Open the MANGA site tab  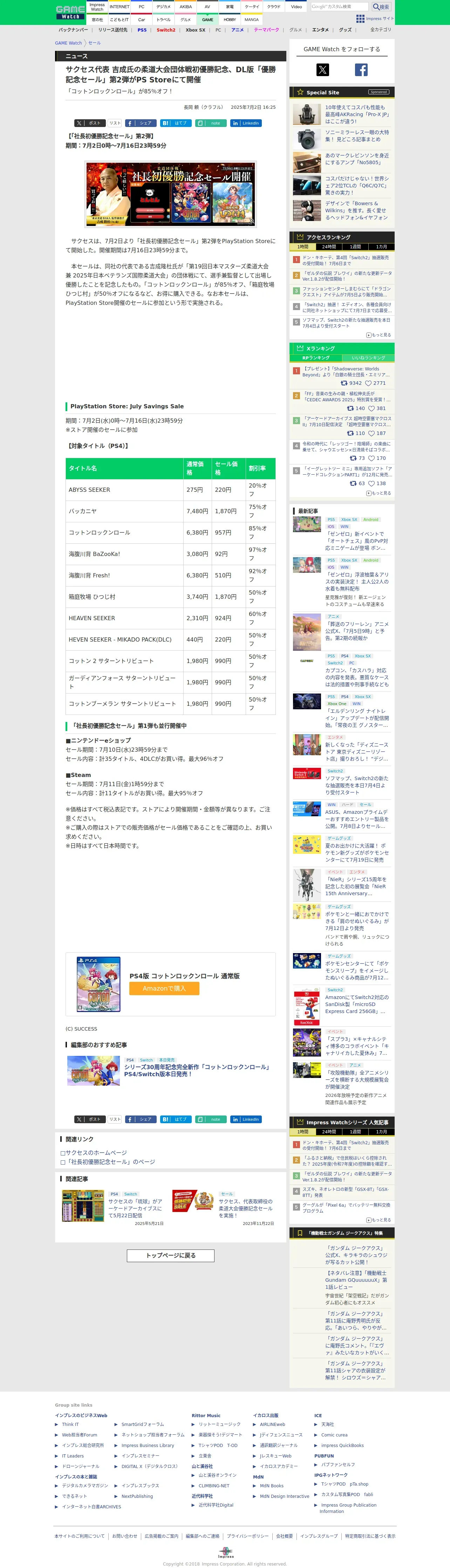252,20
